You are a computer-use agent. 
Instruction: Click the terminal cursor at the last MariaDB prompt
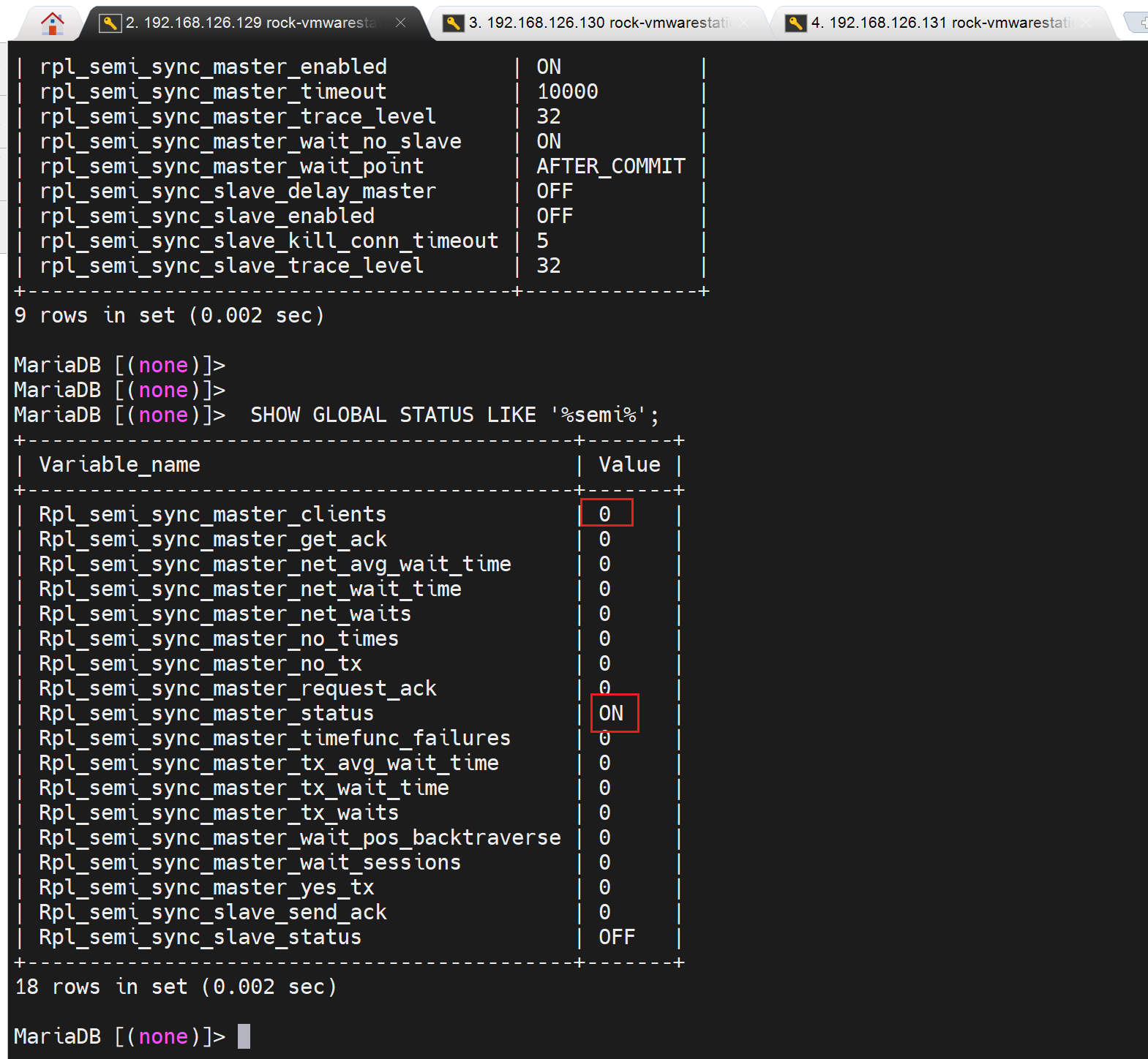[244, 1036]
